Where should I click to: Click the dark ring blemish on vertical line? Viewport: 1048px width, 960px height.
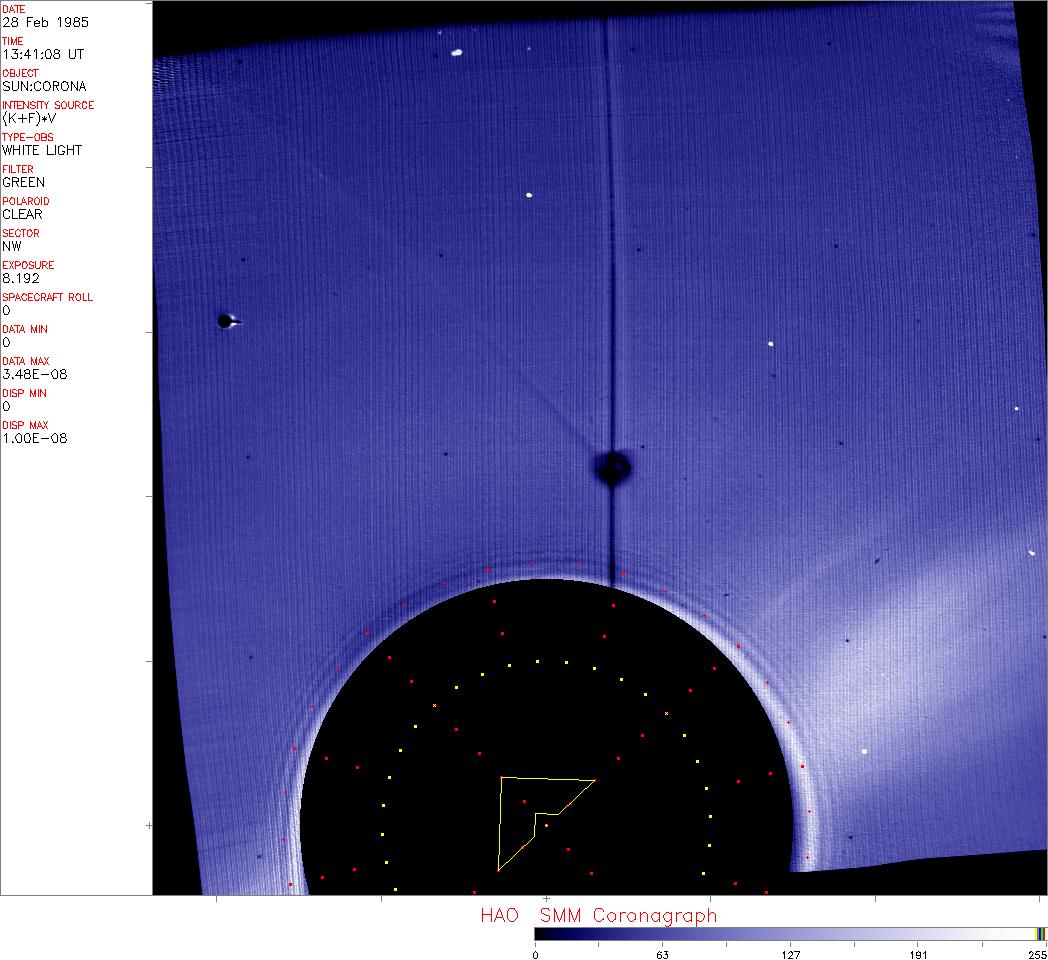[612, 467]
